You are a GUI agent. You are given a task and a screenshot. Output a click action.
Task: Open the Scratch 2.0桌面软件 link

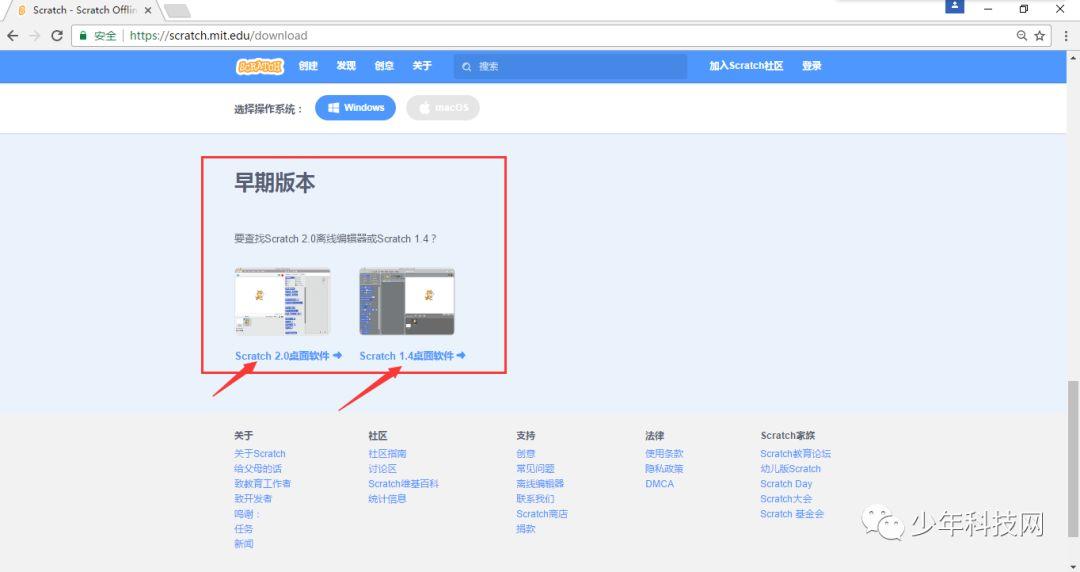point(288,356)
